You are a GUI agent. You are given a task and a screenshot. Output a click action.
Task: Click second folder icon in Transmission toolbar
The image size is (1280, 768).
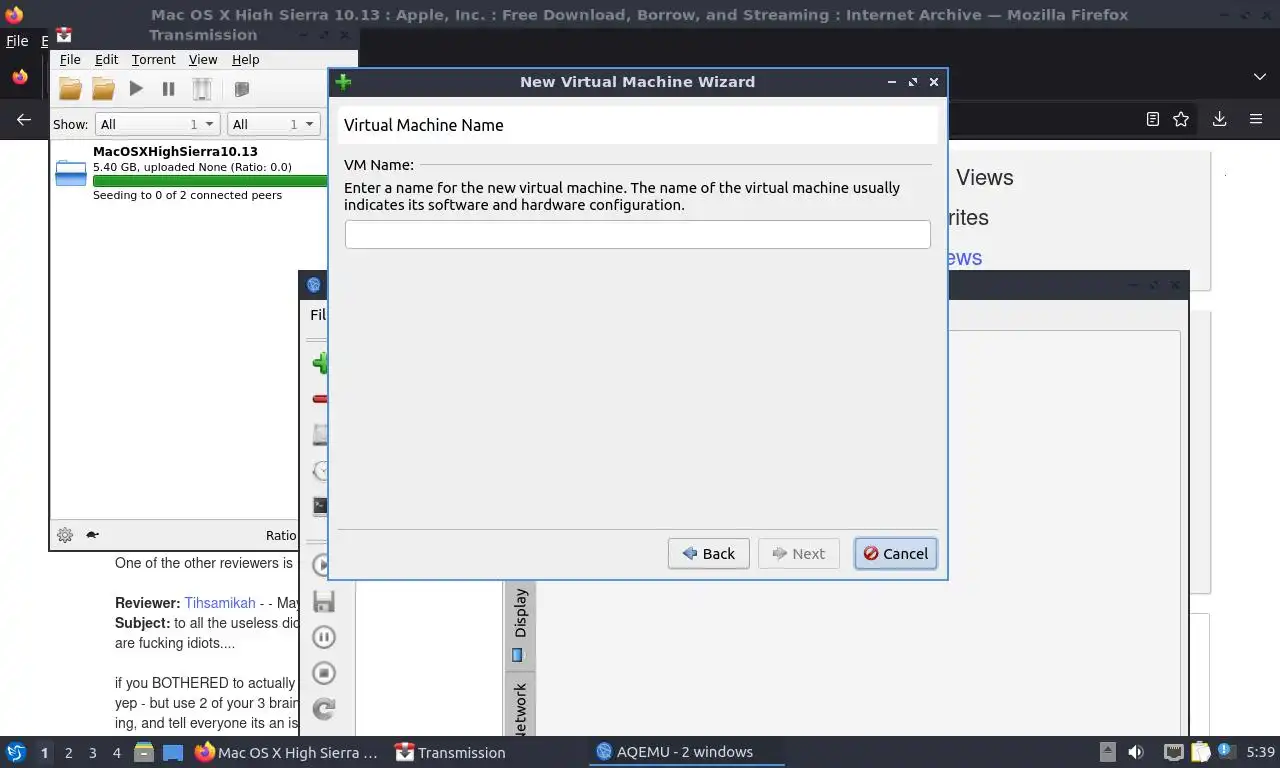tap(103, 89)
